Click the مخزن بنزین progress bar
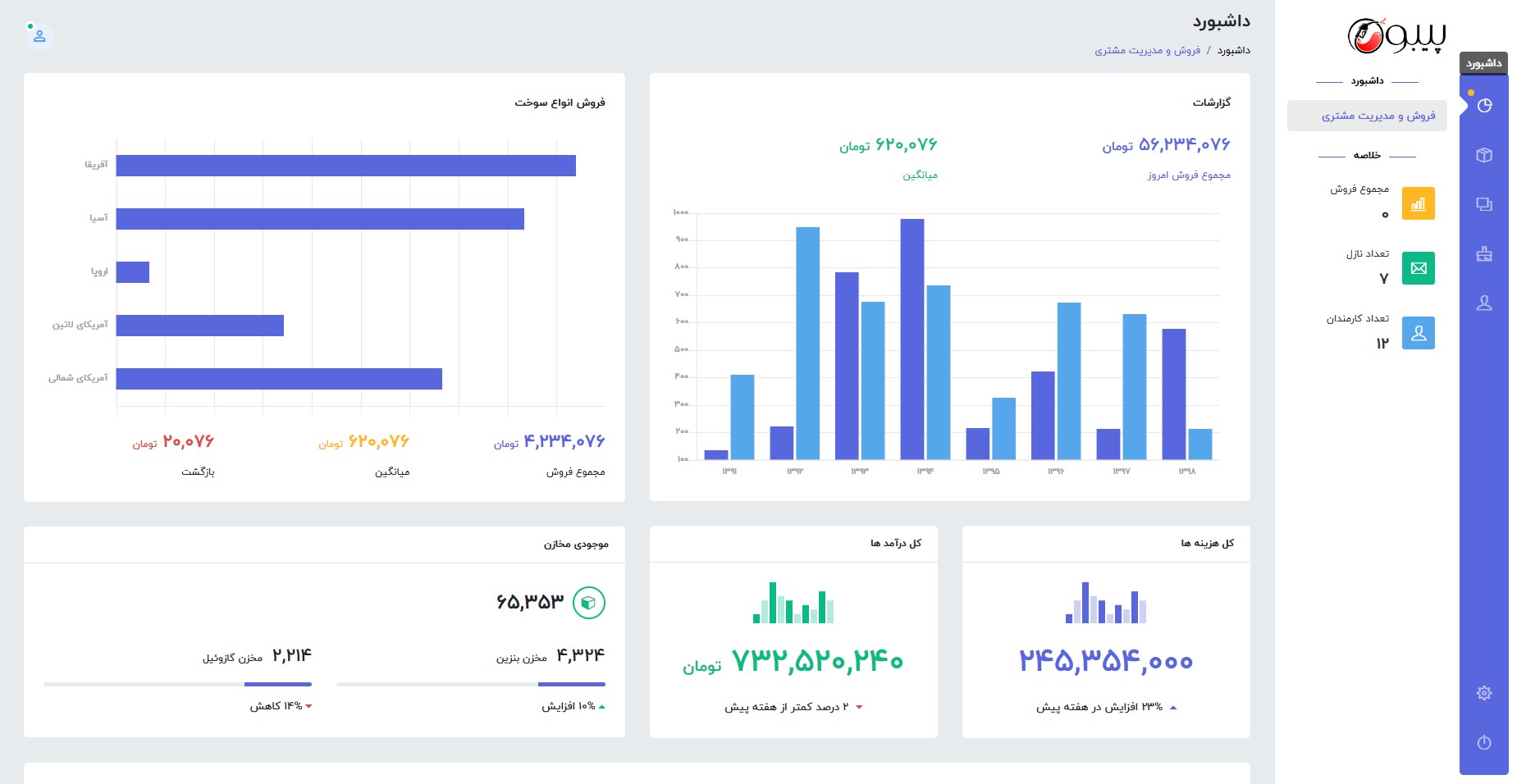This screenshot has width=1517, height=784. tap(471, 684)
